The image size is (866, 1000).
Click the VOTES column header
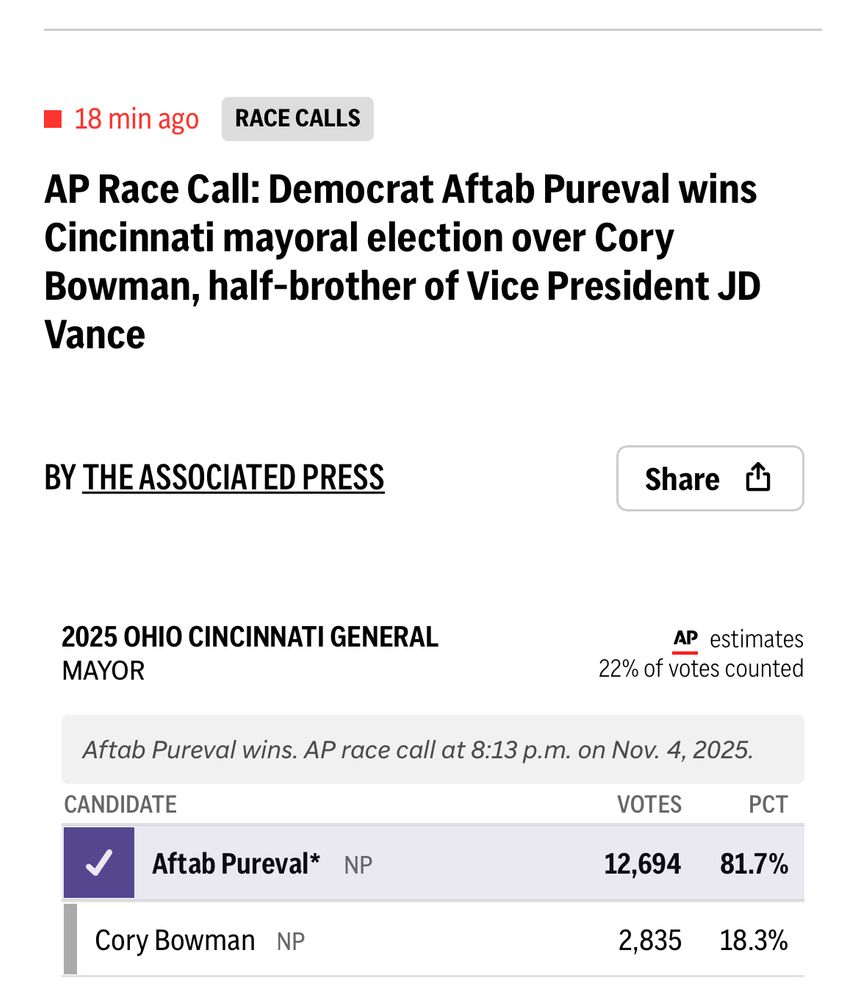coord(648,804)
